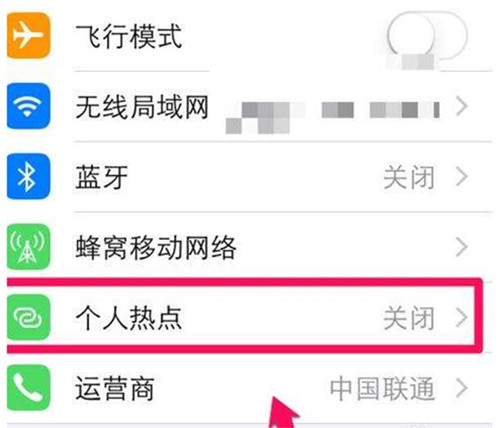Viewport: 500px width, 428px height.
Task: Expand the 个人热点 row chevron
Action: [462, 318]
